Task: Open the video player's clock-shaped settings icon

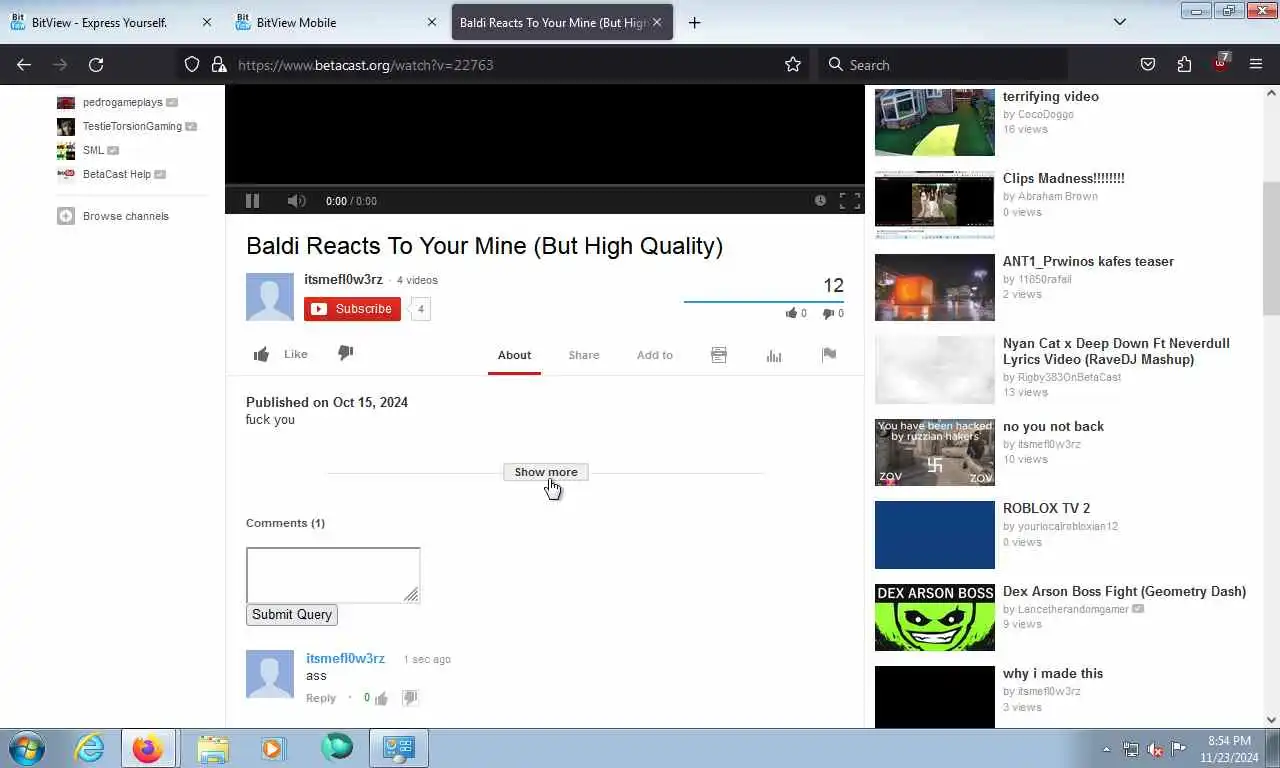Action: [x=820, y=201]
